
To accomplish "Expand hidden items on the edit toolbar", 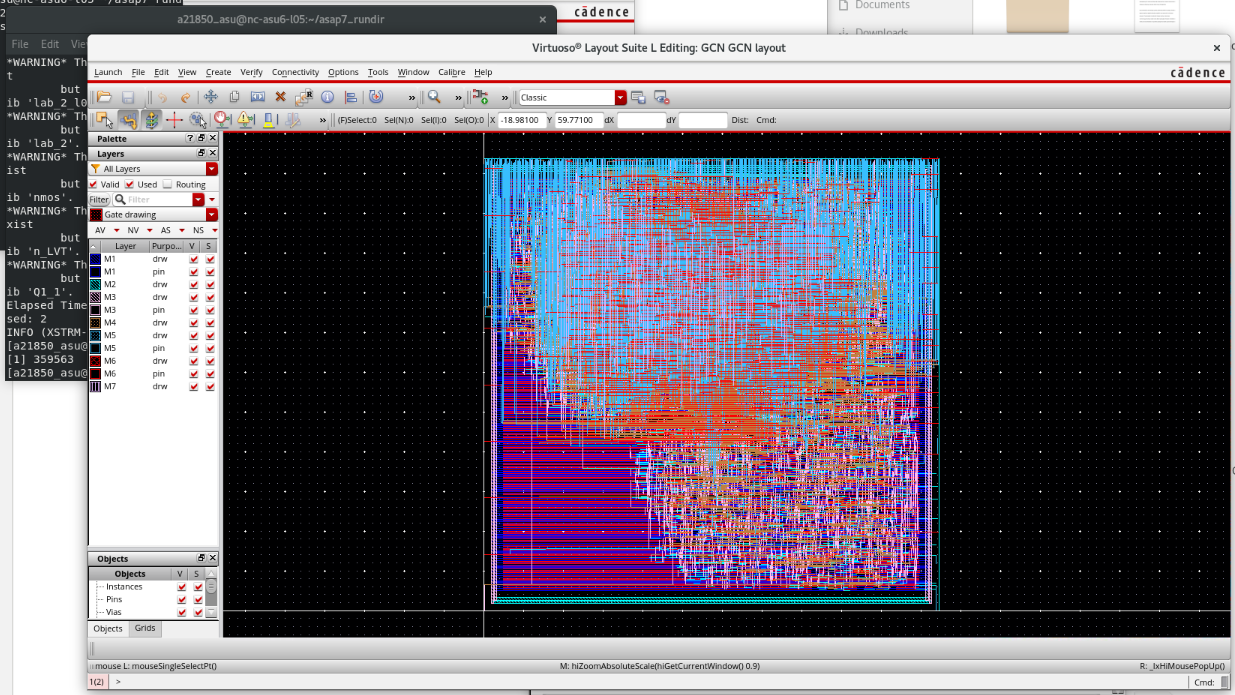I will click(x=412, y=97).
